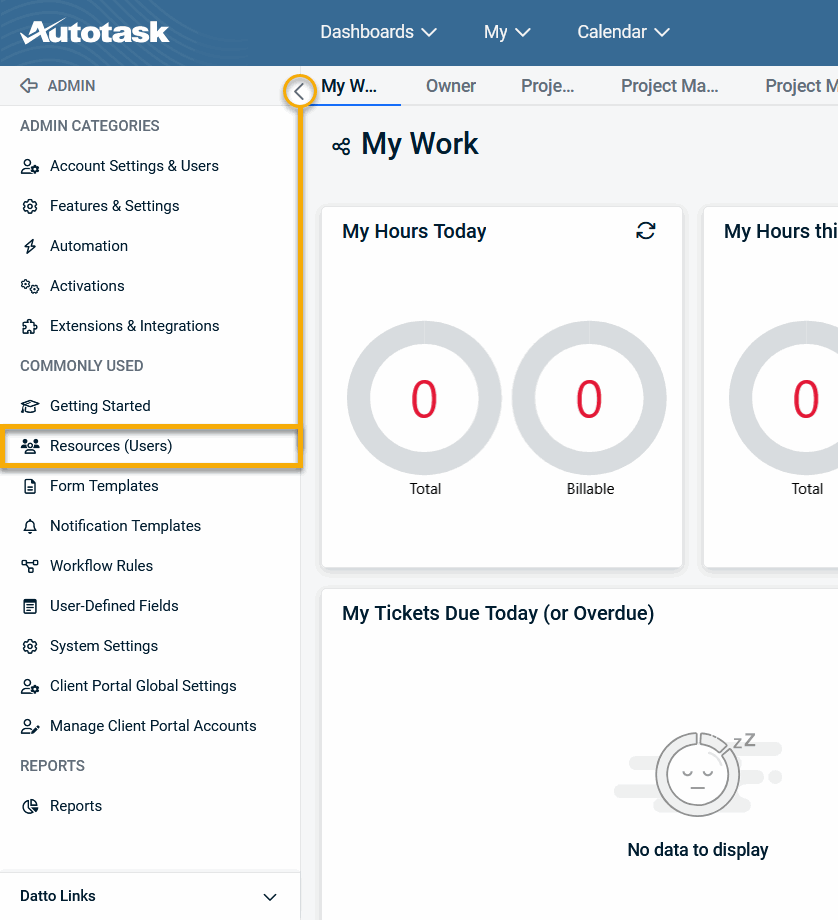Click the No data to display message
This screenshot has height=920, width=838.
coord(698,850)
